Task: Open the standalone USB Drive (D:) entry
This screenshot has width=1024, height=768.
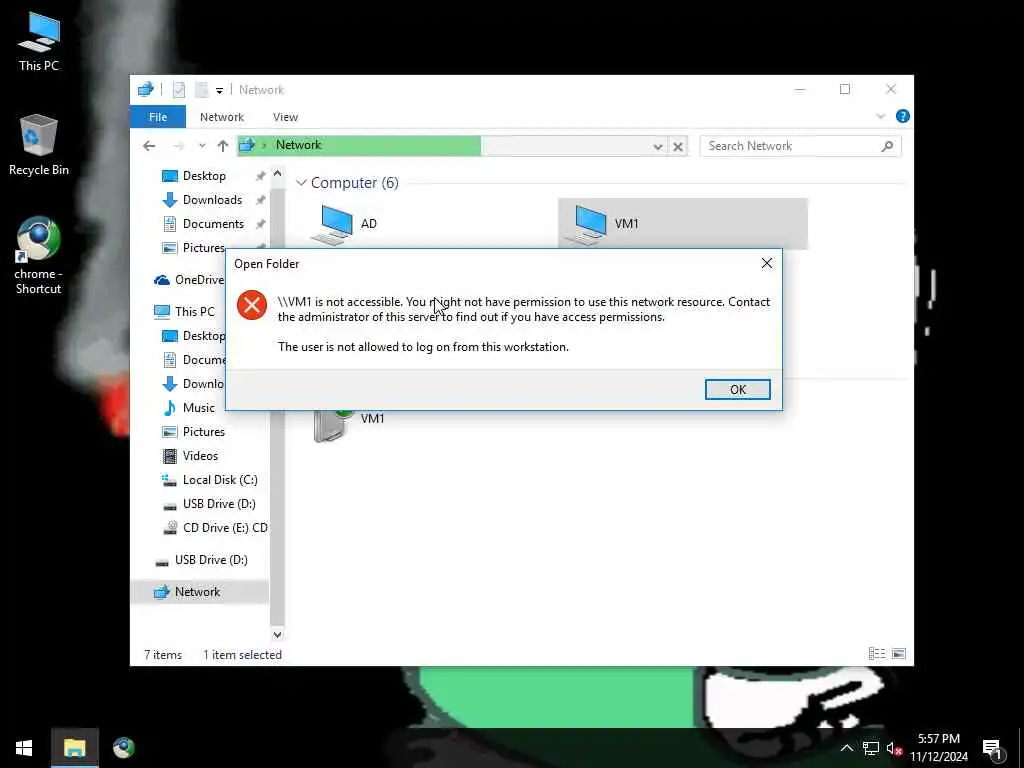Action: pyautogui.click(x=211, y=560)
